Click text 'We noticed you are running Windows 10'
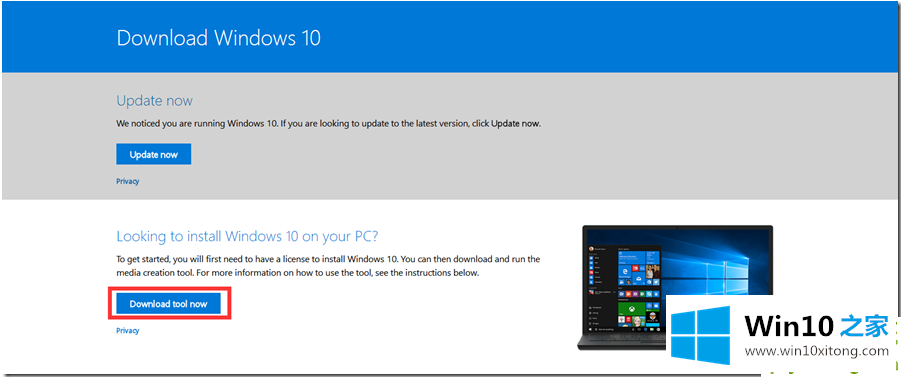 tap(197, 124)
